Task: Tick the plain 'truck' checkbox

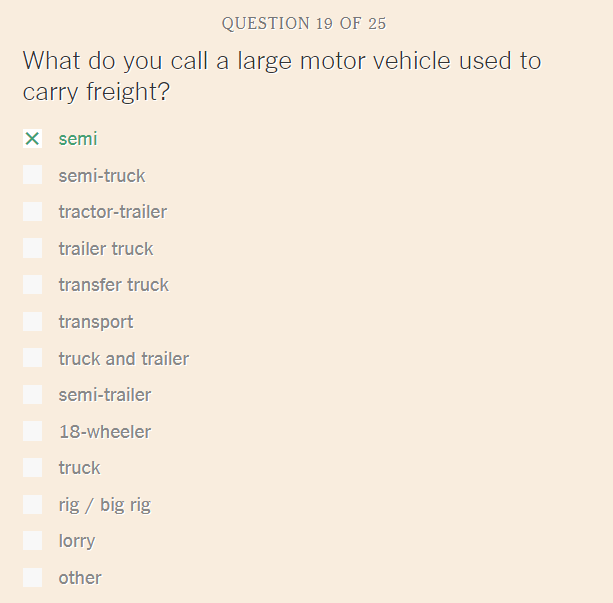Action: coord(32,468)
